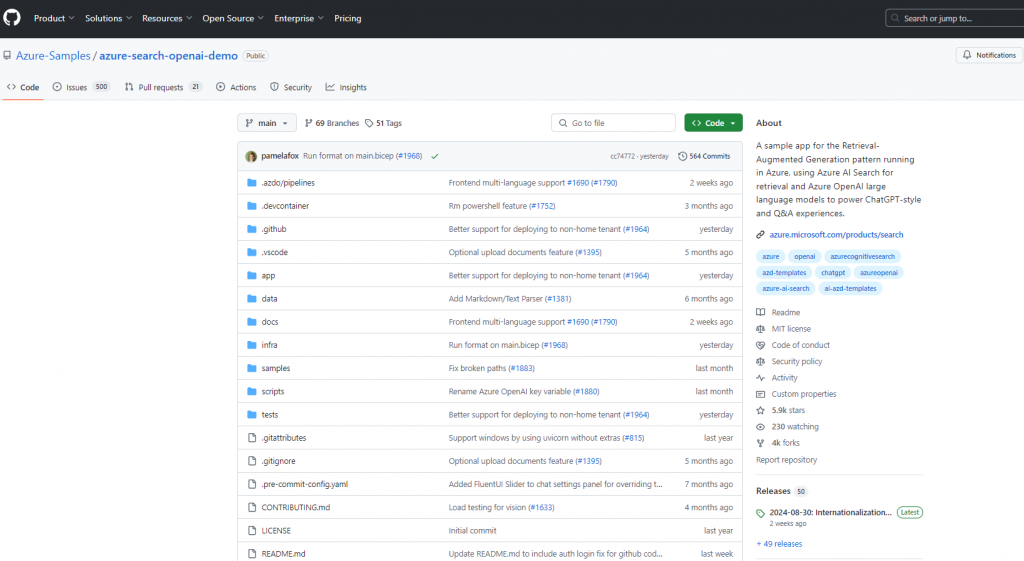This screenshot has width=1024, height=561.
Task: Click the repository icon before Azure-Samples
Action: [x=7, y=56]
